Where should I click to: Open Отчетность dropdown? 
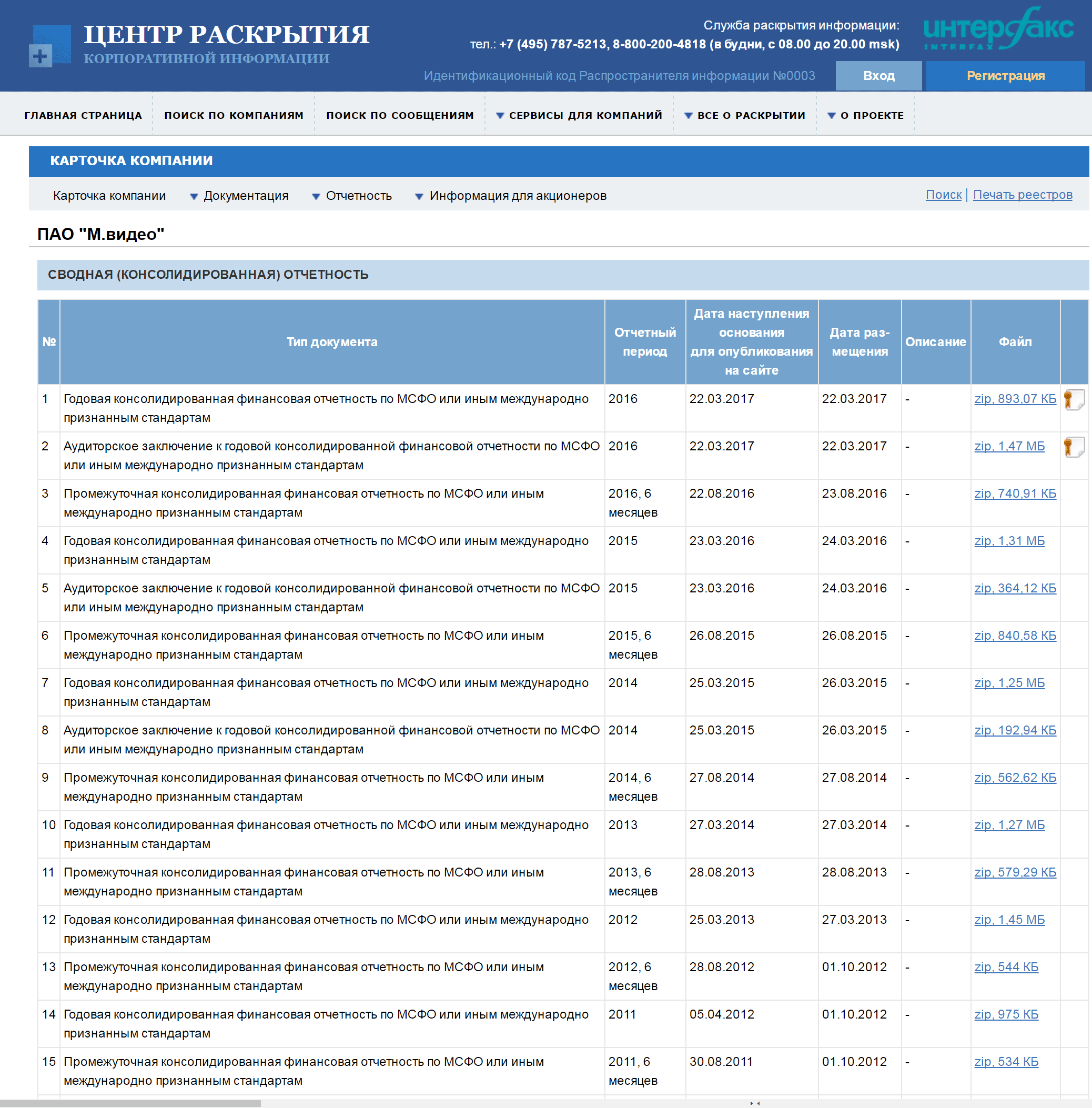(351, 196)
